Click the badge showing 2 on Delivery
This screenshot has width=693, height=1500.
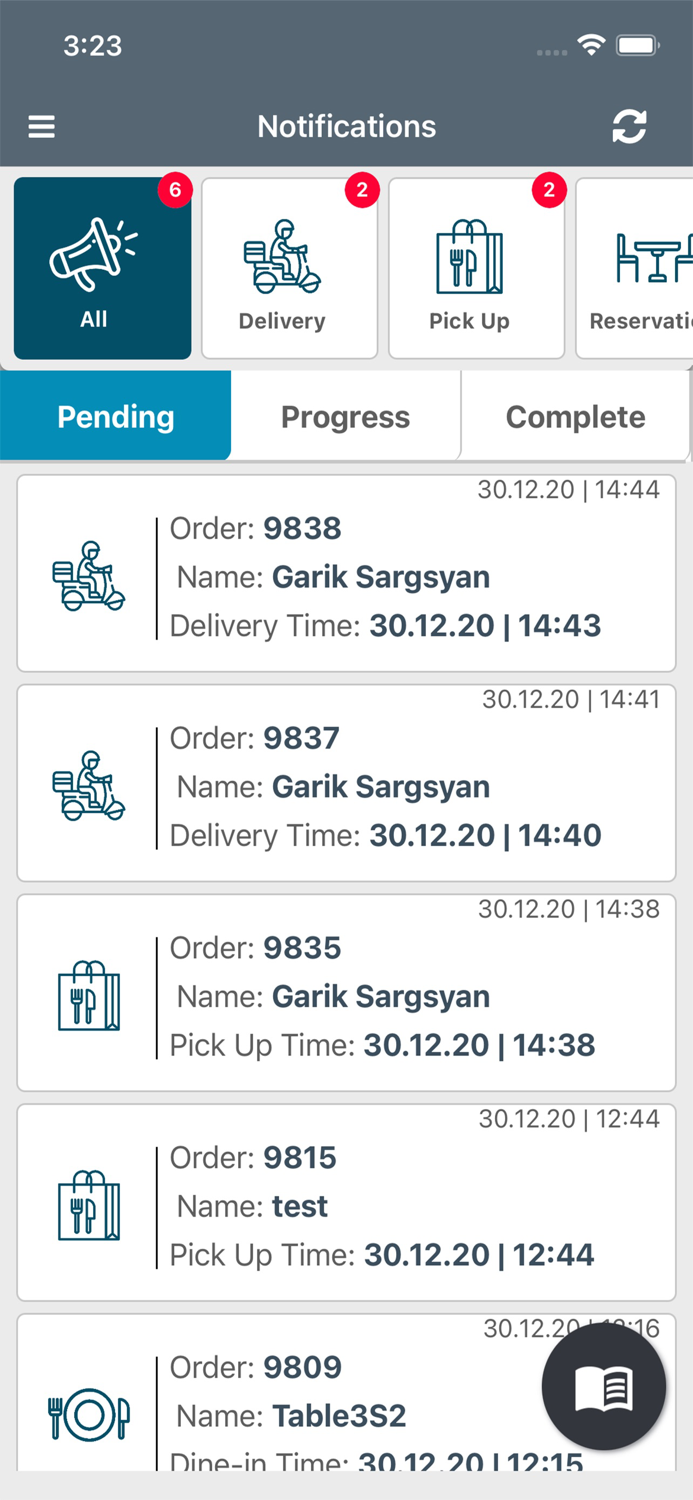(x=363, y=190)
